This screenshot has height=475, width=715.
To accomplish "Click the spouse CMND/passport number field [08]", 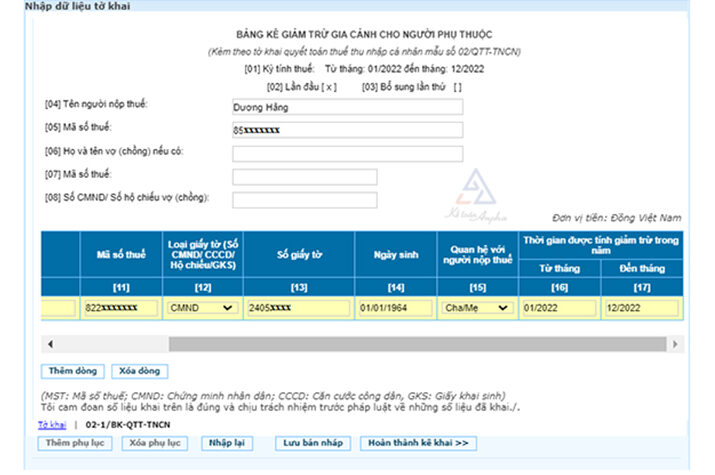I will pos(305,200).
